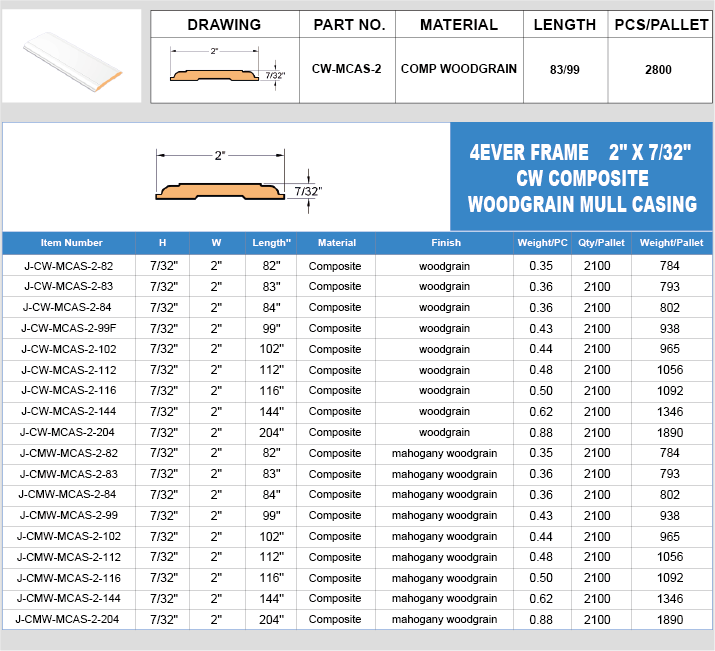Screen dimensions: 715x651
Task: Select item J-CW-MCAS-2-102
Action: click(69, 349)
